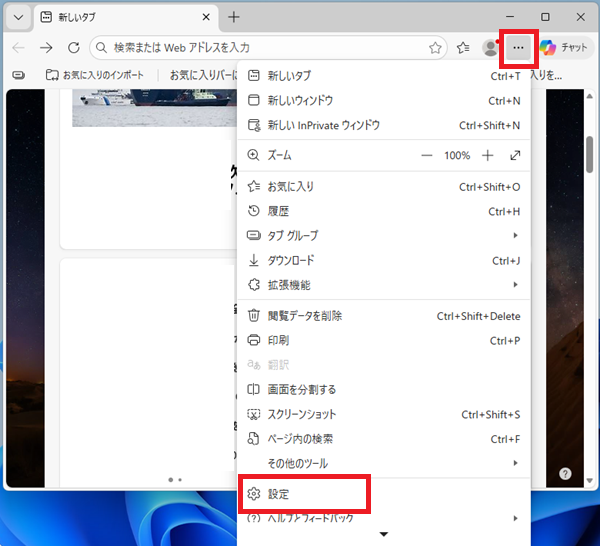Click the browser refresh icon
The width and height of the screenshot is (600, 546).
(x=73, y=47)
